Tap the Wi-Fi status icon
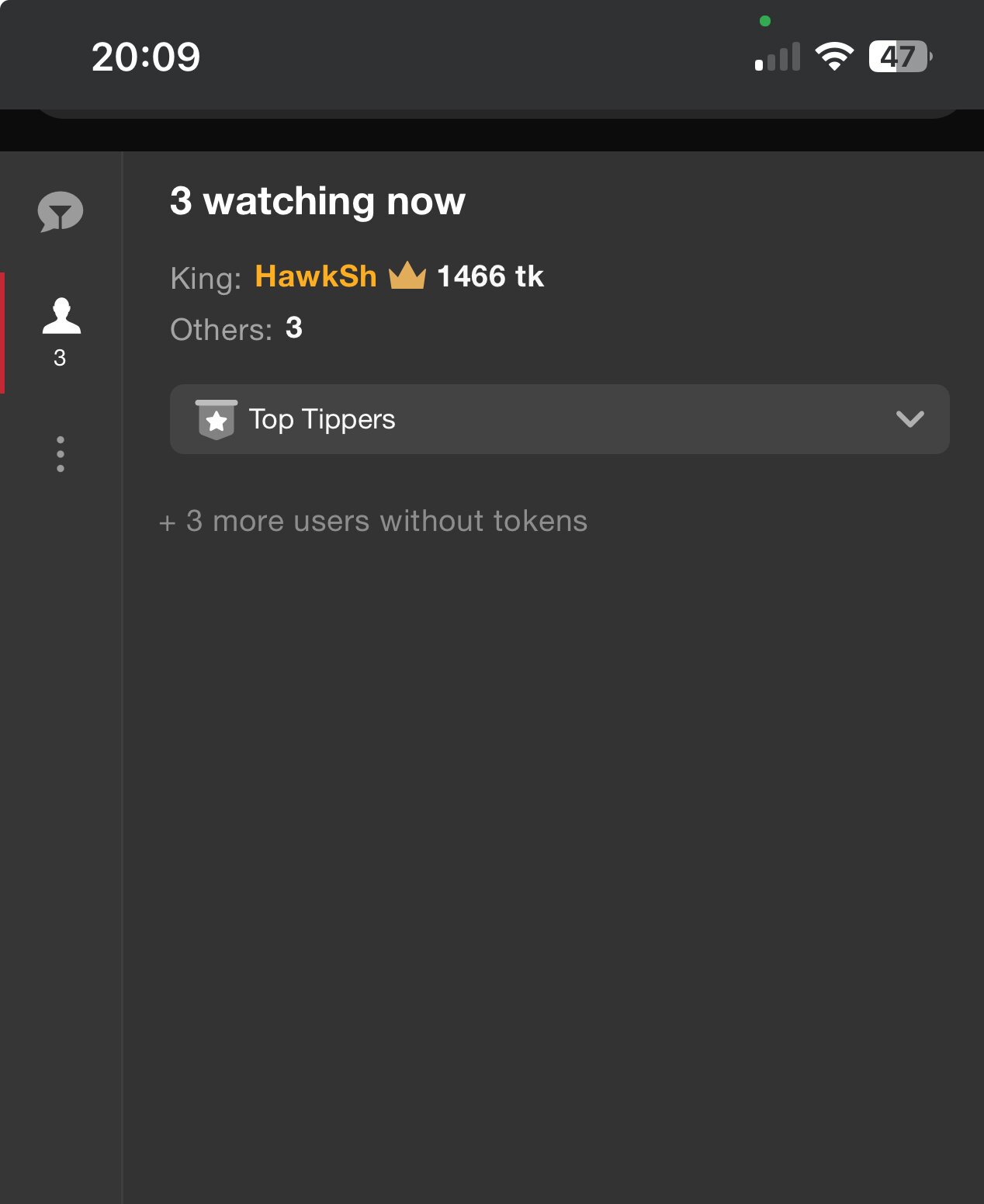984x1204 pixels. coord(834,57)
